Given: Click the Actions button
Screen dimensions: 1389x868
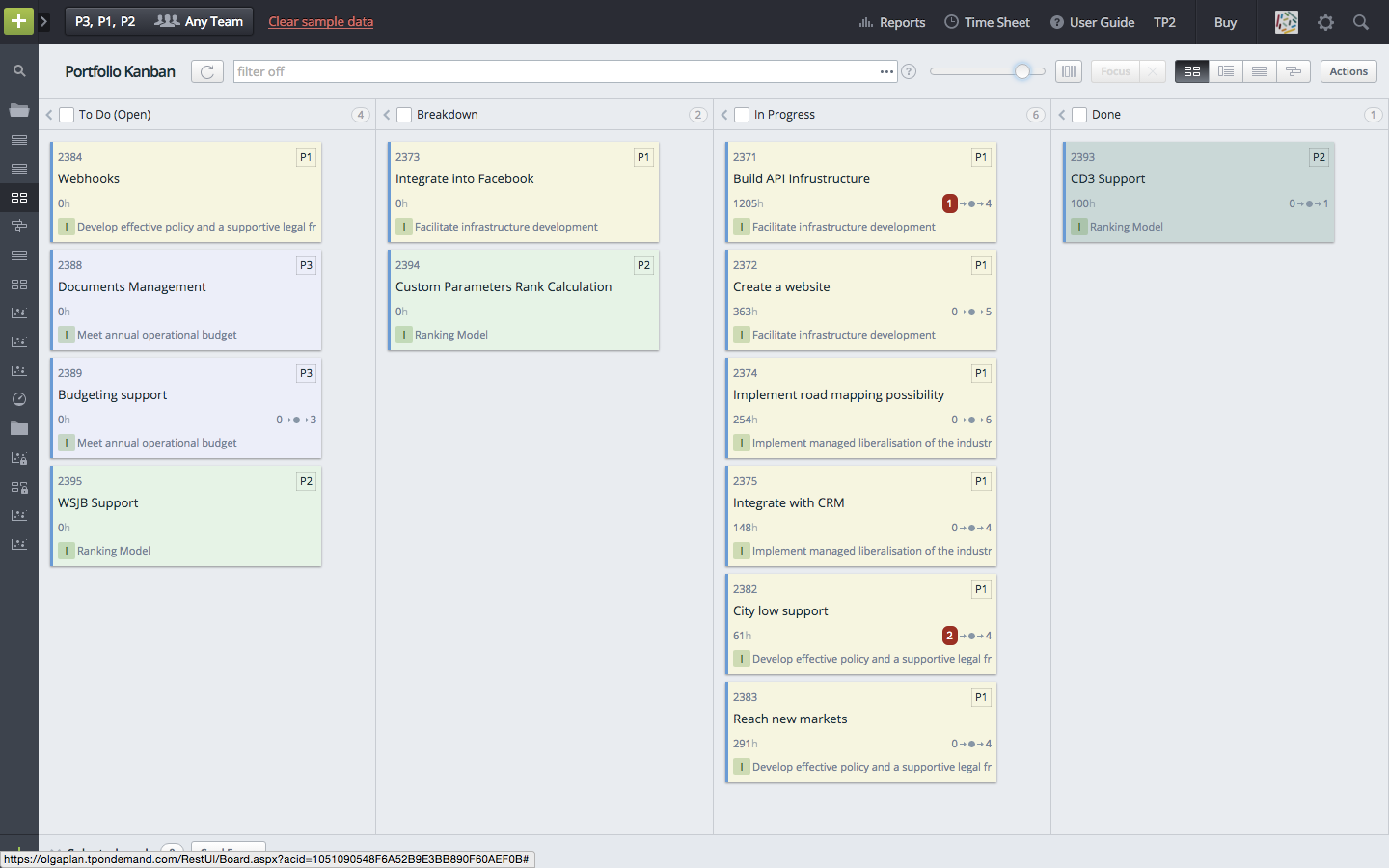Looking at the screenshot, I should tap(1348, 70).
